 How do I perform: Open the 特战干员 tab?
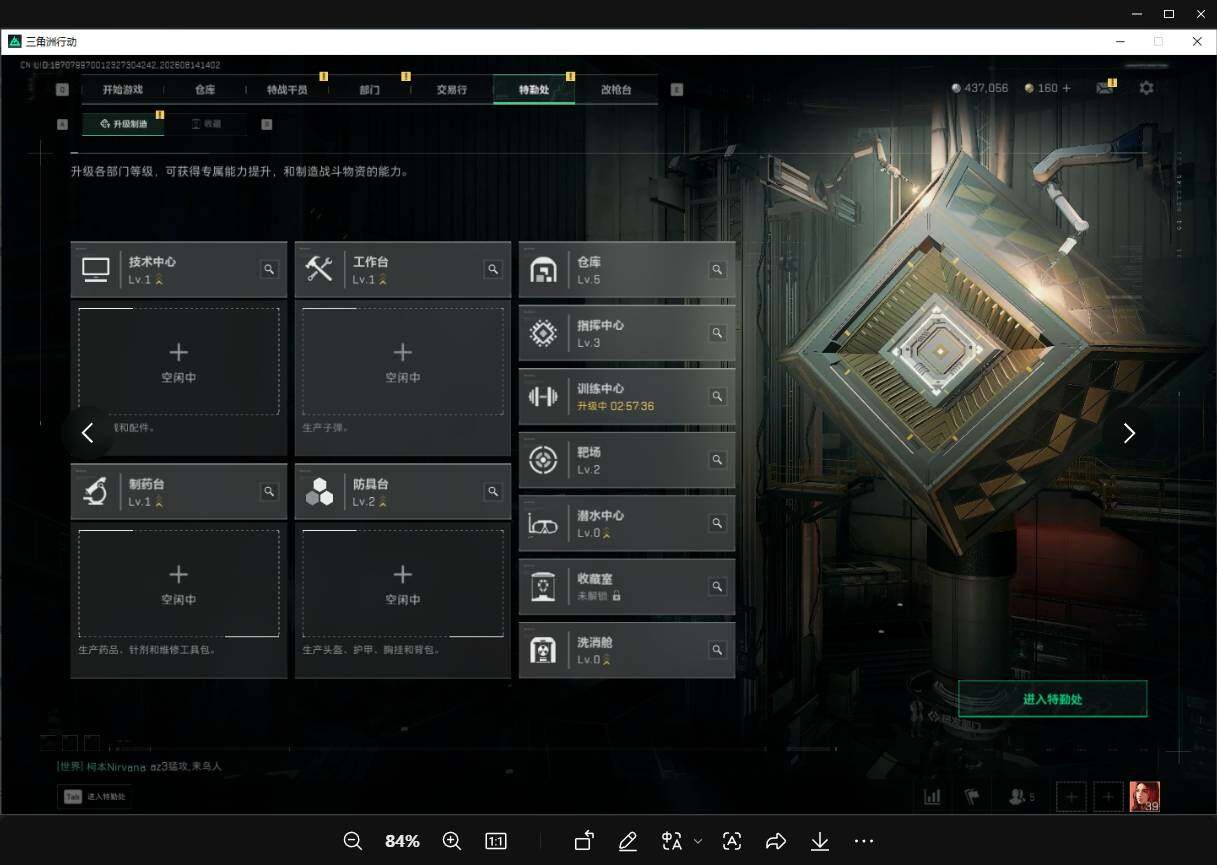pyautogui.click(x=287, y=89)
